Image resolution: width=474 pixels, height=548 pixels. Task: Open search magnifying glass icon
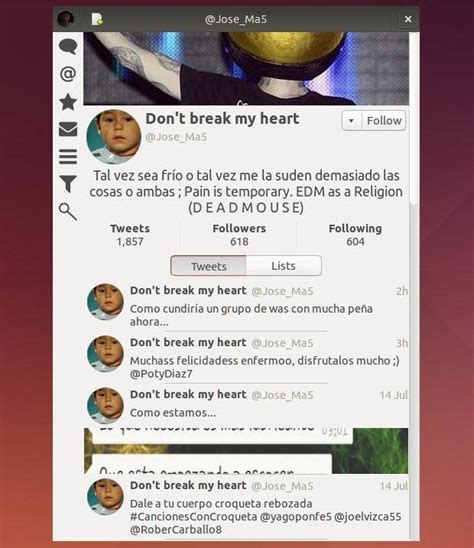pyautogui.click(x=68, y=211)
